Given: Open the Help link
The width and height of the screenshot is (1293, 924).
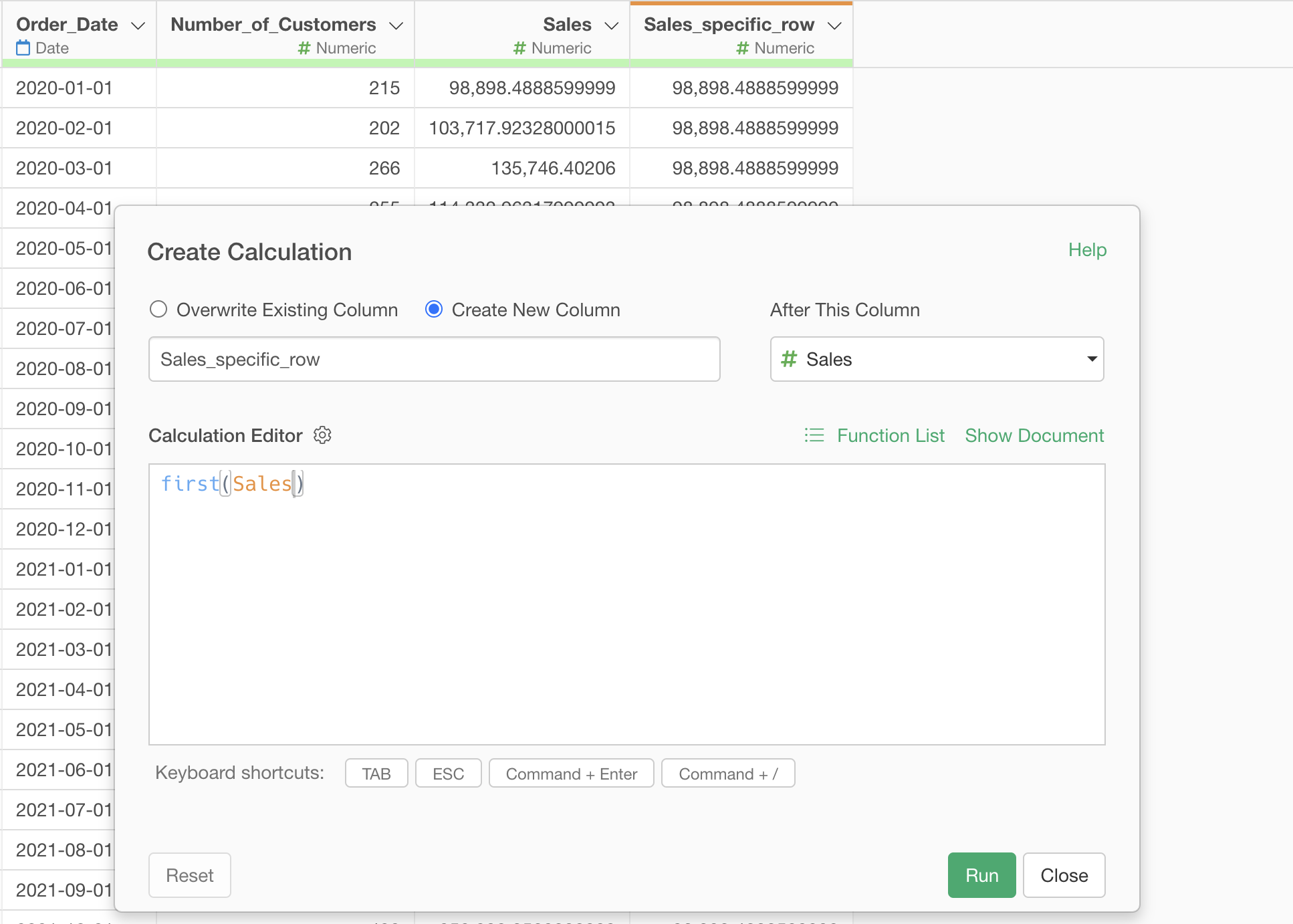Looking at the screenshot, I should tap(1087, 249).
